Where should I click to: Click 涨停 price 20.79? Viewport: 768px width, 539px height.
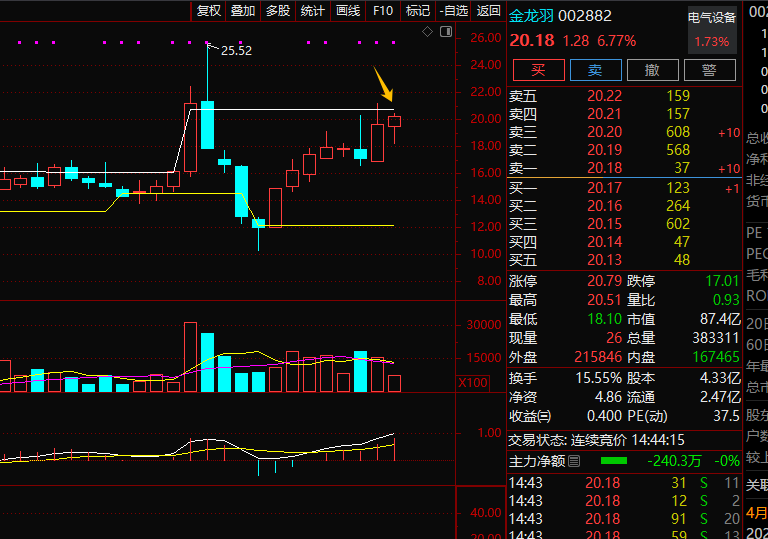coord(604,281)
